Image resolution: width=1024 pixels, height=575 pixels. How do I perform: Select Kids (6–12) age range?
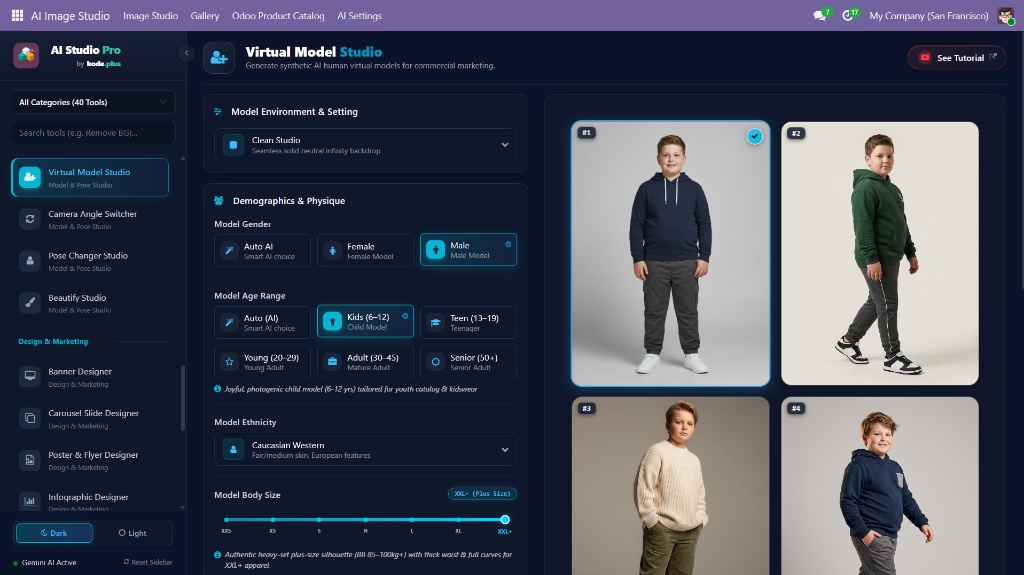[366, 321]
